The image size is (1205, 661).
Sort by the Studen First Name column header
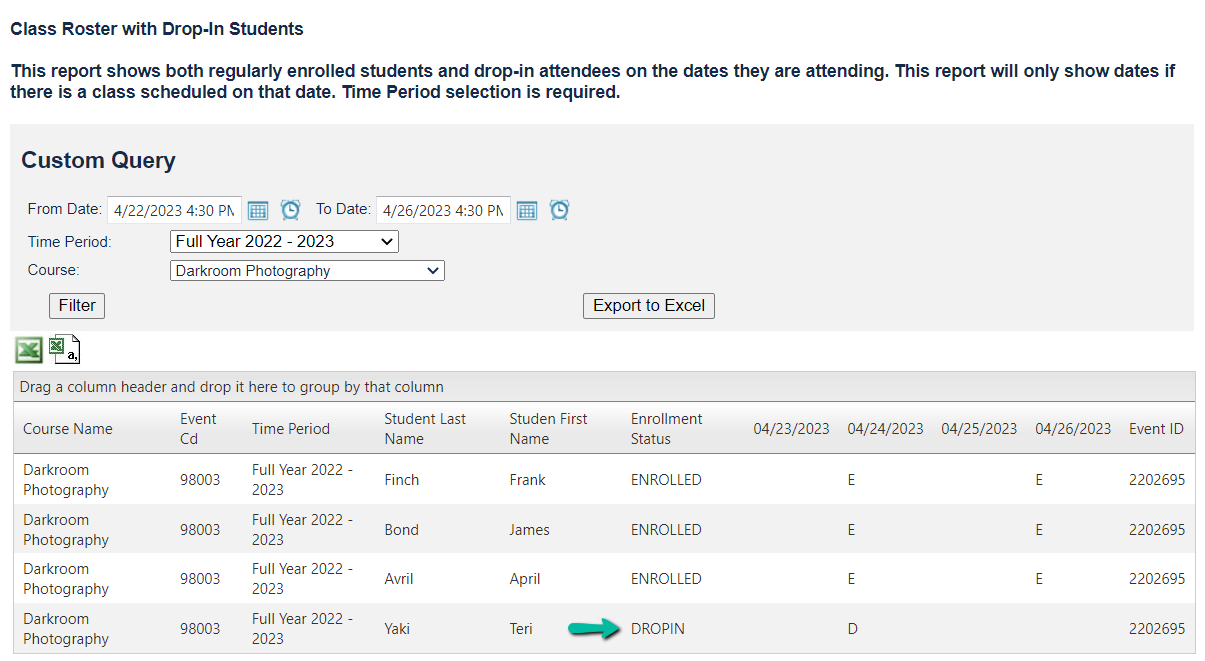click(x=548, y=428)
